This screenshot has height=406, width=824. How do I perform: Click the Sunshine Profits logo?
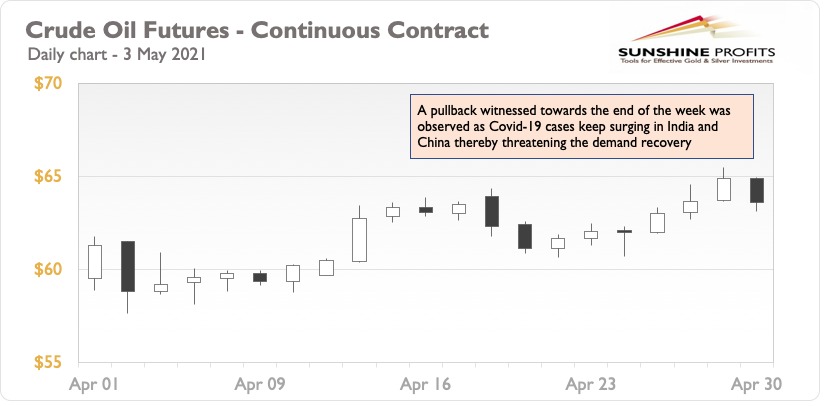696,41
